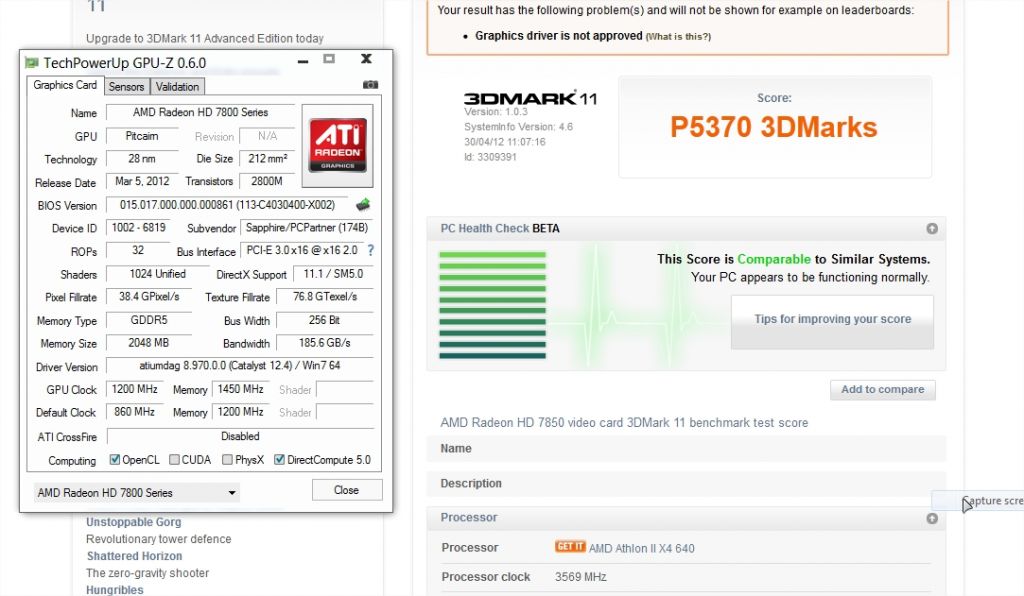Click Upgrade to 3DMark 11 Advanced Edition text
Screen dimensions: 1024x596
point(204,39)
